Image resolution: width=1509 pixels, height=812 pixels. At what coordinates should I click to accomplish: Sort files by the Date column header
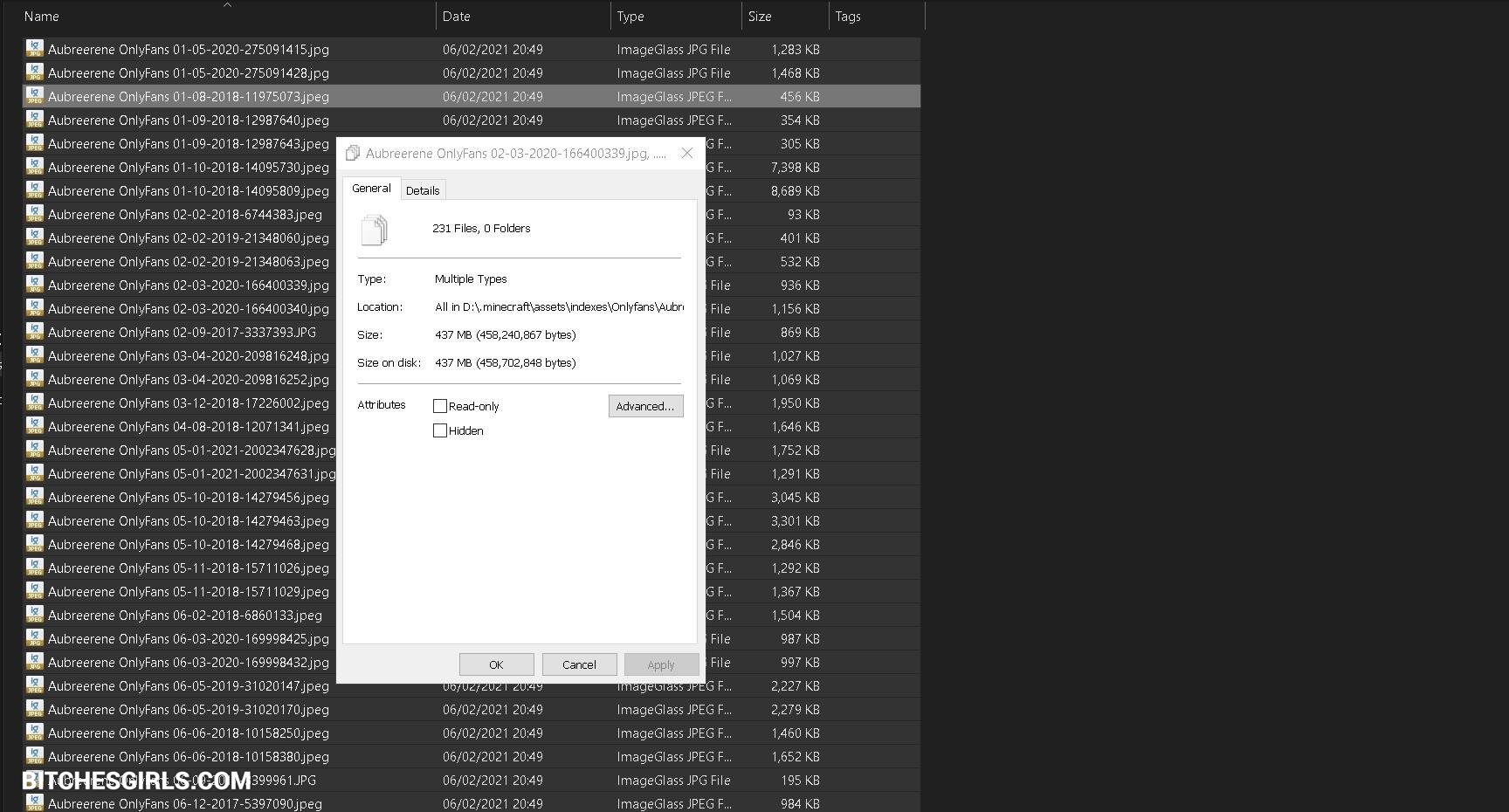point(456,16)
